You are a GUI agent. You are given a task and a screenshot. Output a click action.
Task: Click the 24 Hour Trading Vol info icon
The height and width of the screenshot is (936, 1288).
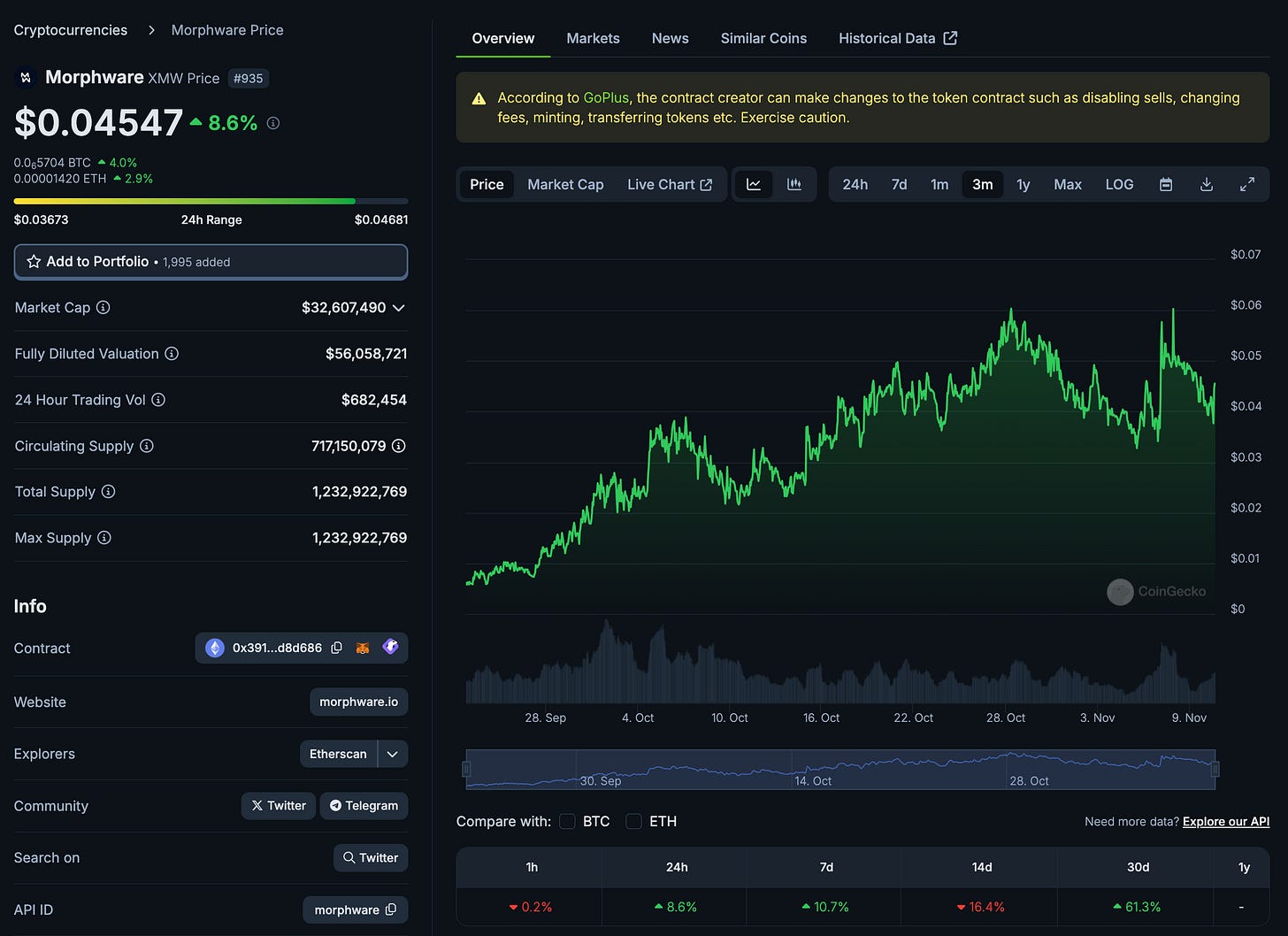click(158, 399)
